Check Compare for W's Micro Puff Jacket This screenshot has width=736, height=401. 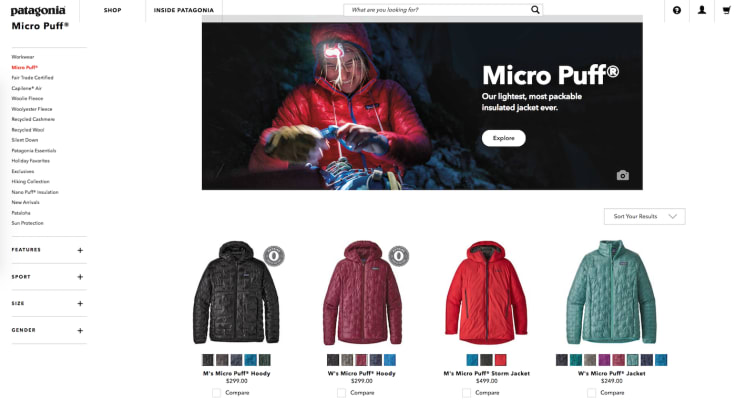[x=591, y=393]
